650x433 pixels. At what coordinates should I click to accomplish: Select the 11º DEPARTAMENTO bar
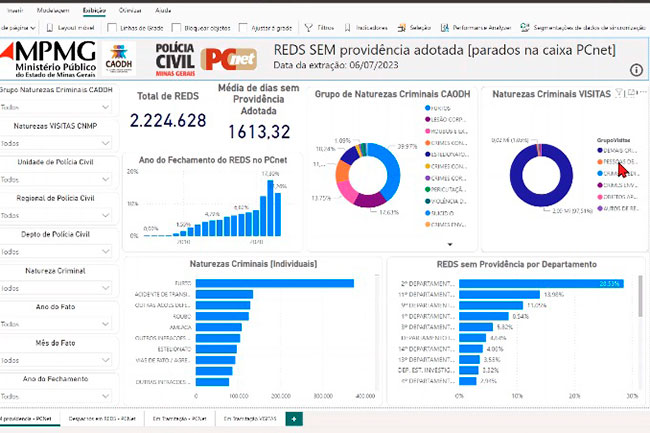tap(499, 295)
